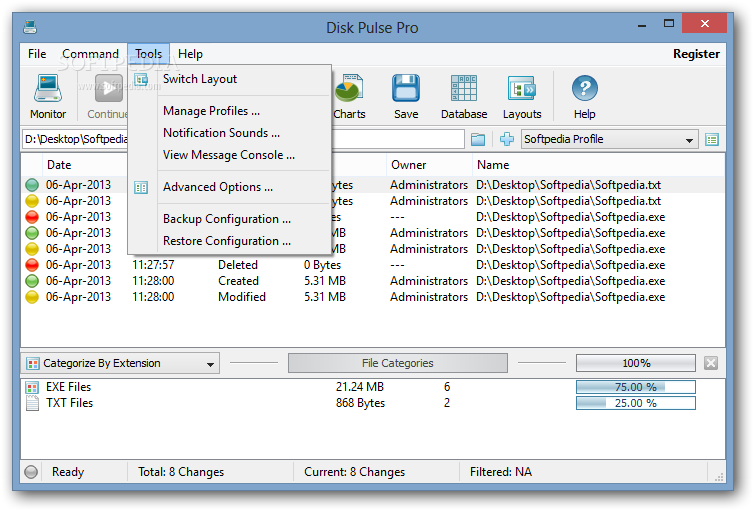Open the File menu
The height and width of the screenshot is (511, 754).
37,54
